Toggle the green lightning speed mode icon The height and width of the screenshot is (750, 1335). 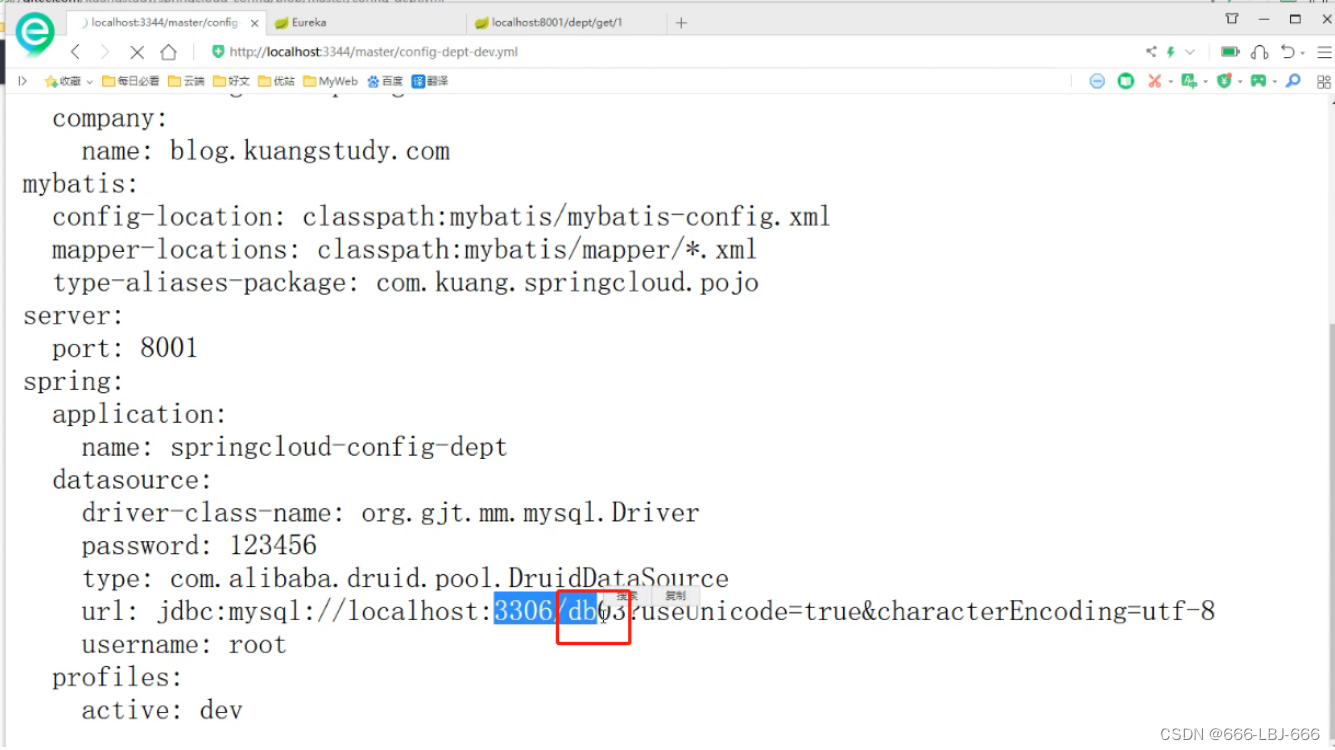1170,52
